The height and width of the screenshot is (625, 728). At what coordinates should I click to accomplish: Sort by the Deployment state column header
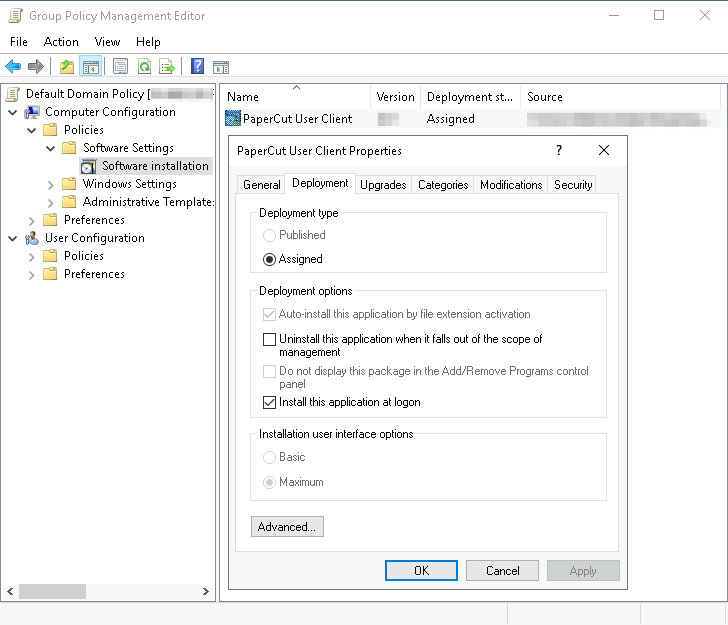click(x=470, y=97)
